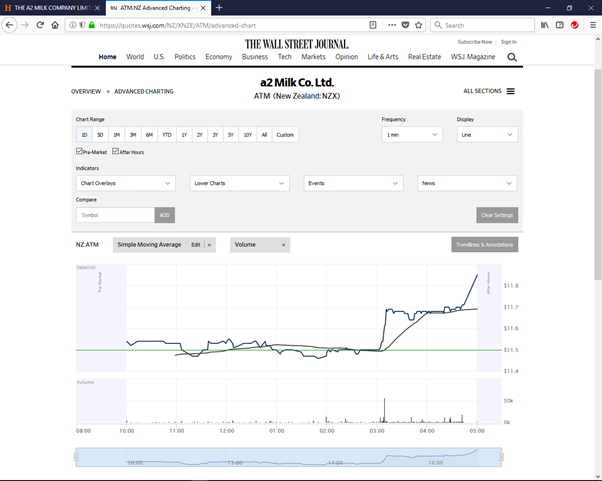
Task: Click the Subscribe Now link
Action: [475, 42]
